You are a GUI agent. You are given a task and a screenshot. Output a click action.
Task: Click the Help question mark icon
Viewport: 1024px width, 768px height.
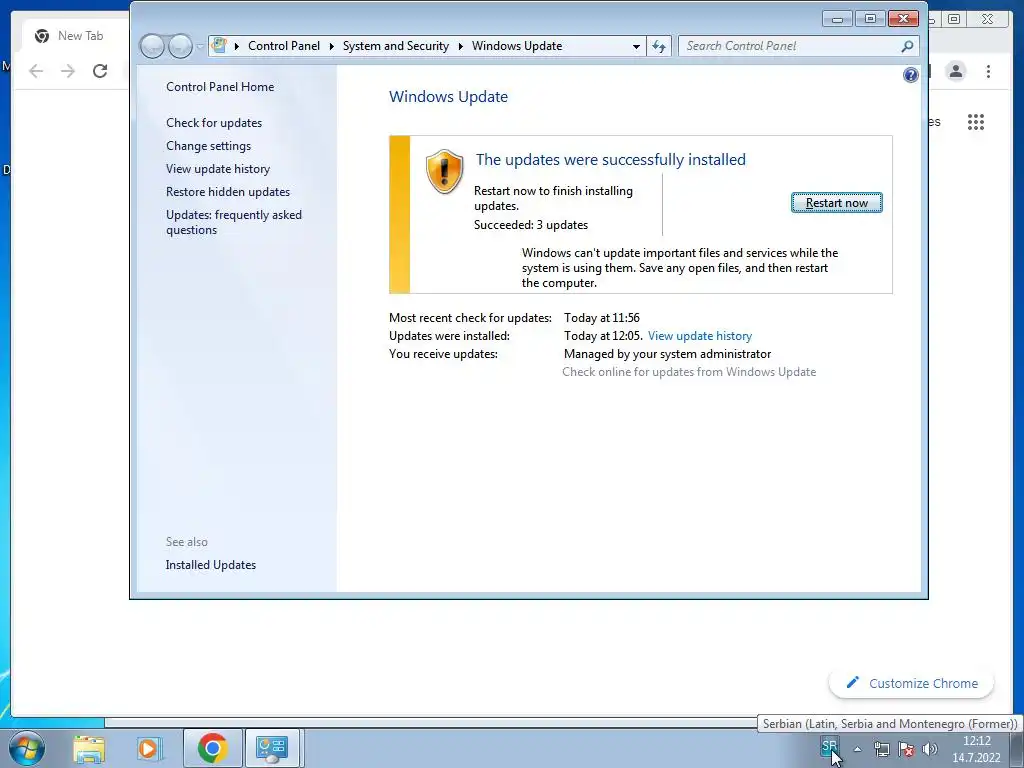coord(910,75)
